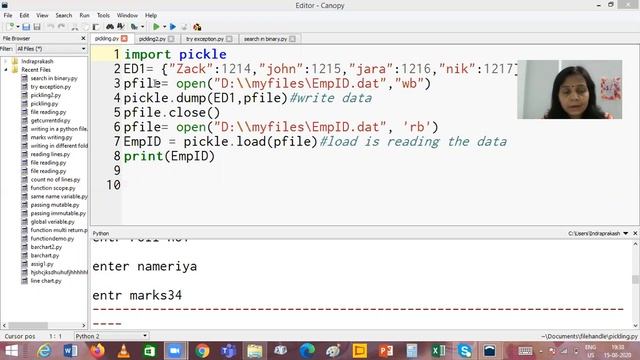This screenshot has height=360, width=640.
Task: Switch to the search in binary.py tab
Action: coord(265,39)
